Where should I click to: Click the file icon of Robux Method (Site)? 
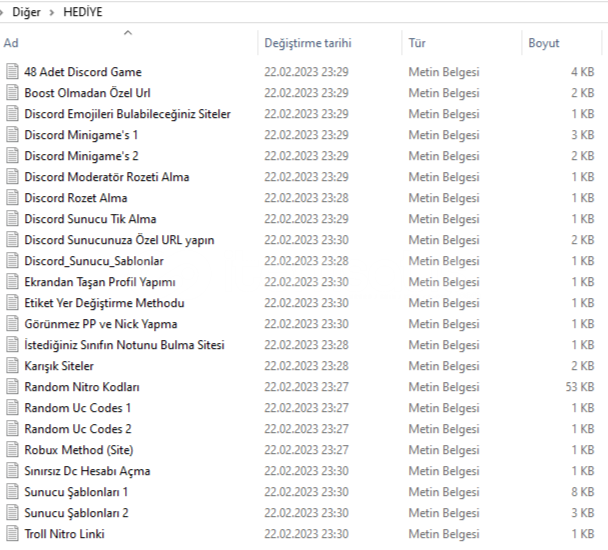12,450
